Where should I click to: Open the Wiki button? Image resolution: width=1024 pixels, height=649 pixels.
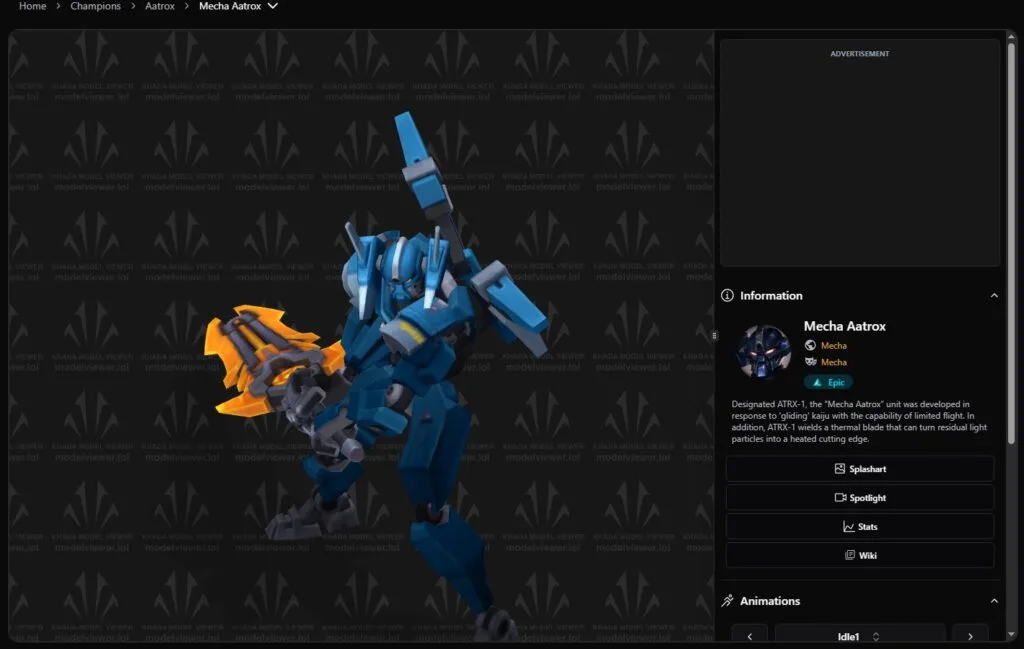[x=859, y=555]
